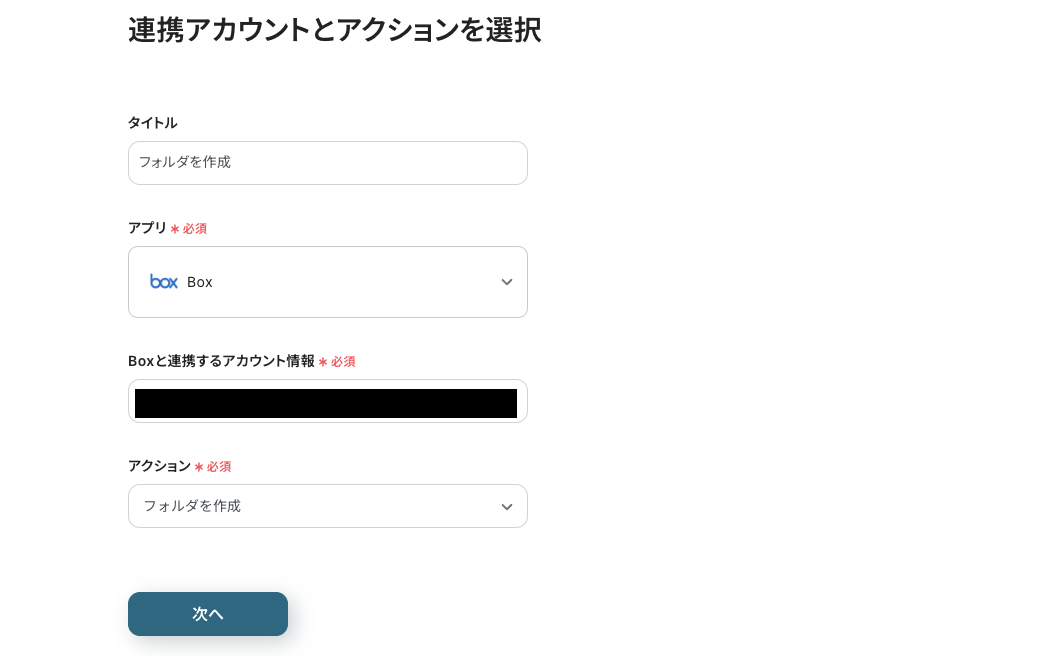Expand the アプリ dropdown chevron
The image size is (1040, 656).
click(507, 282)
